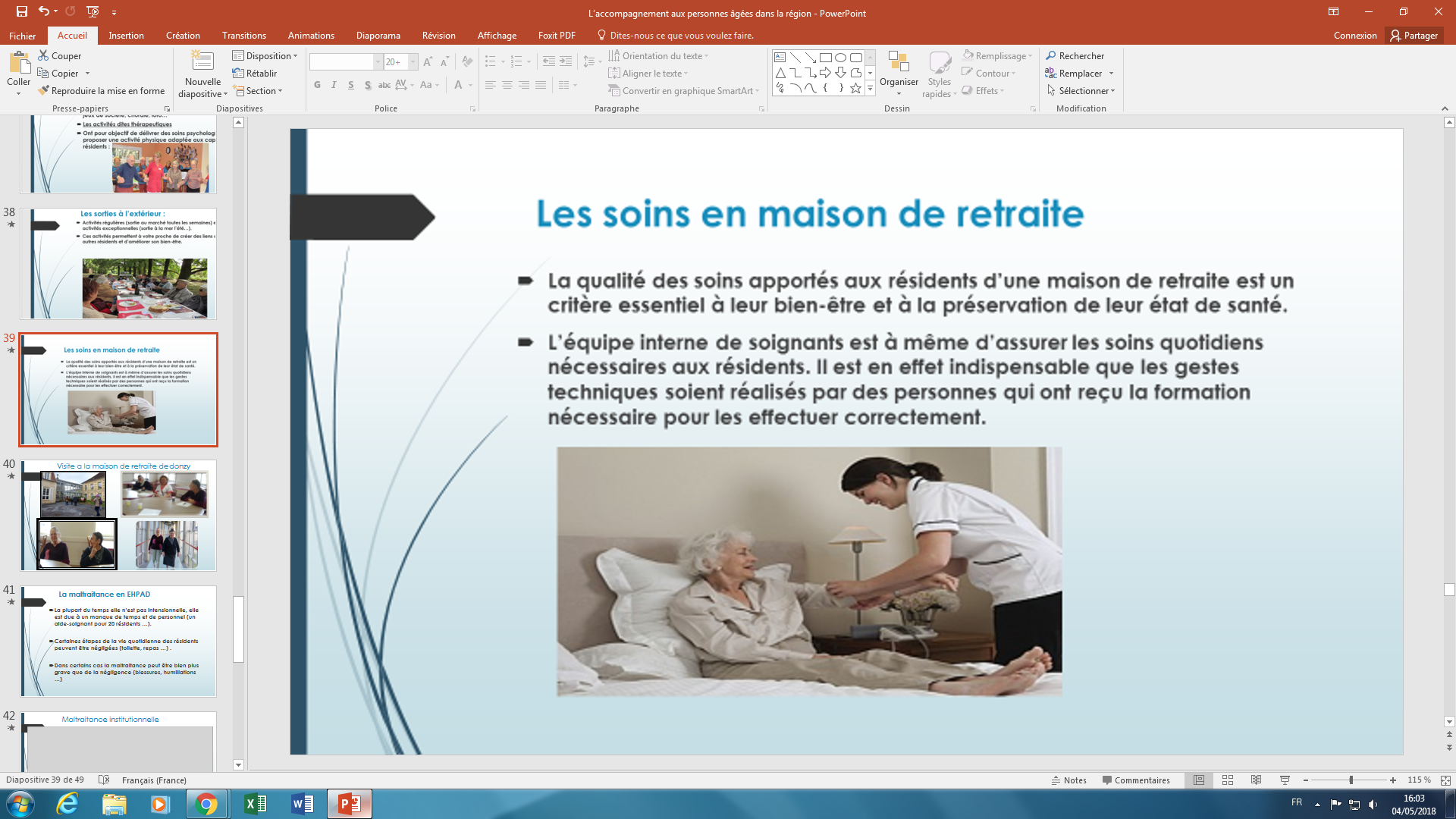
Task: Align text right in Paragraphe group
Action: click(524, 85)
